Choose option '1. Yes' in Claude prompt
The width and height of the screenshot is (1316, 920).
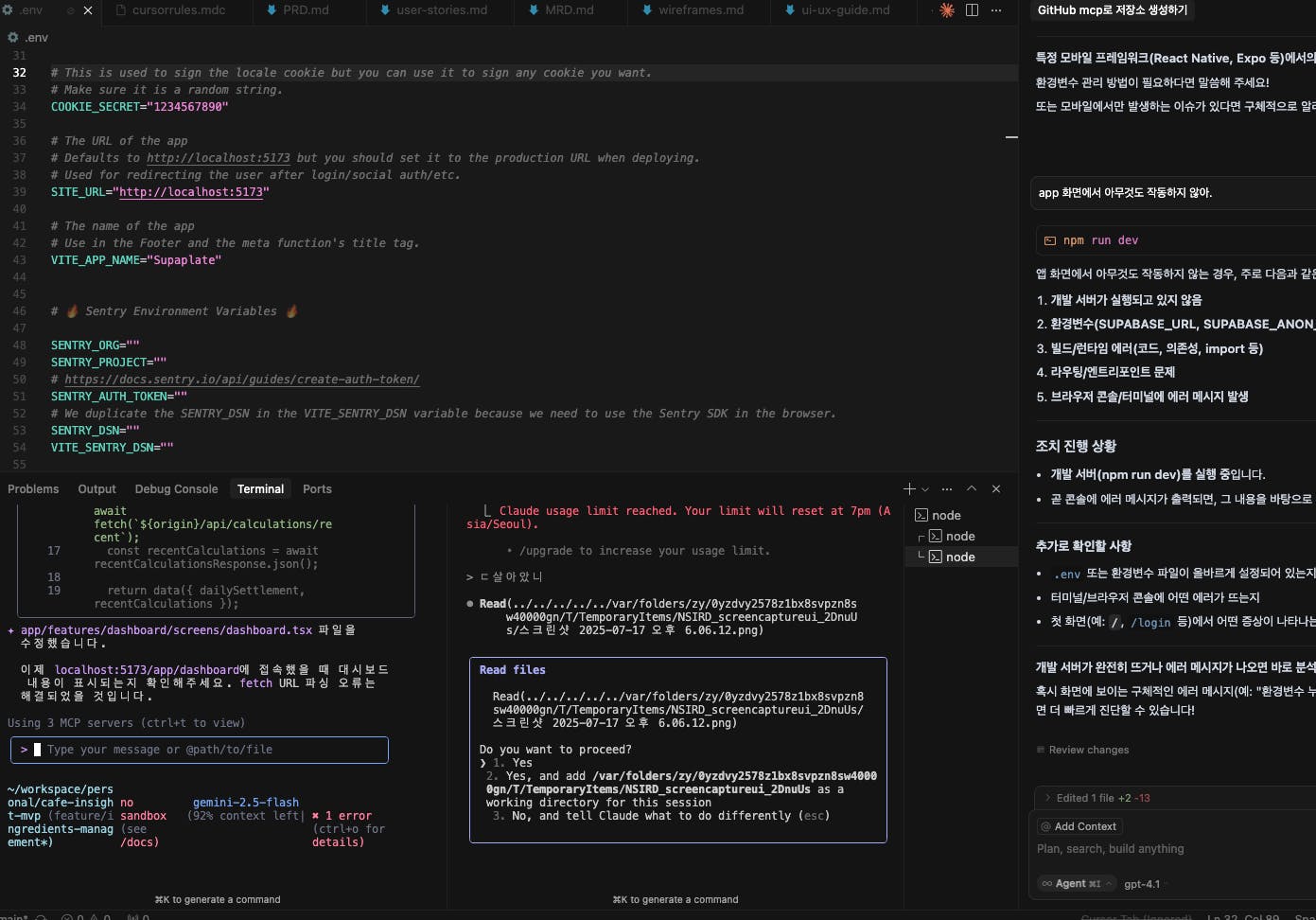(x=512, y=763)
